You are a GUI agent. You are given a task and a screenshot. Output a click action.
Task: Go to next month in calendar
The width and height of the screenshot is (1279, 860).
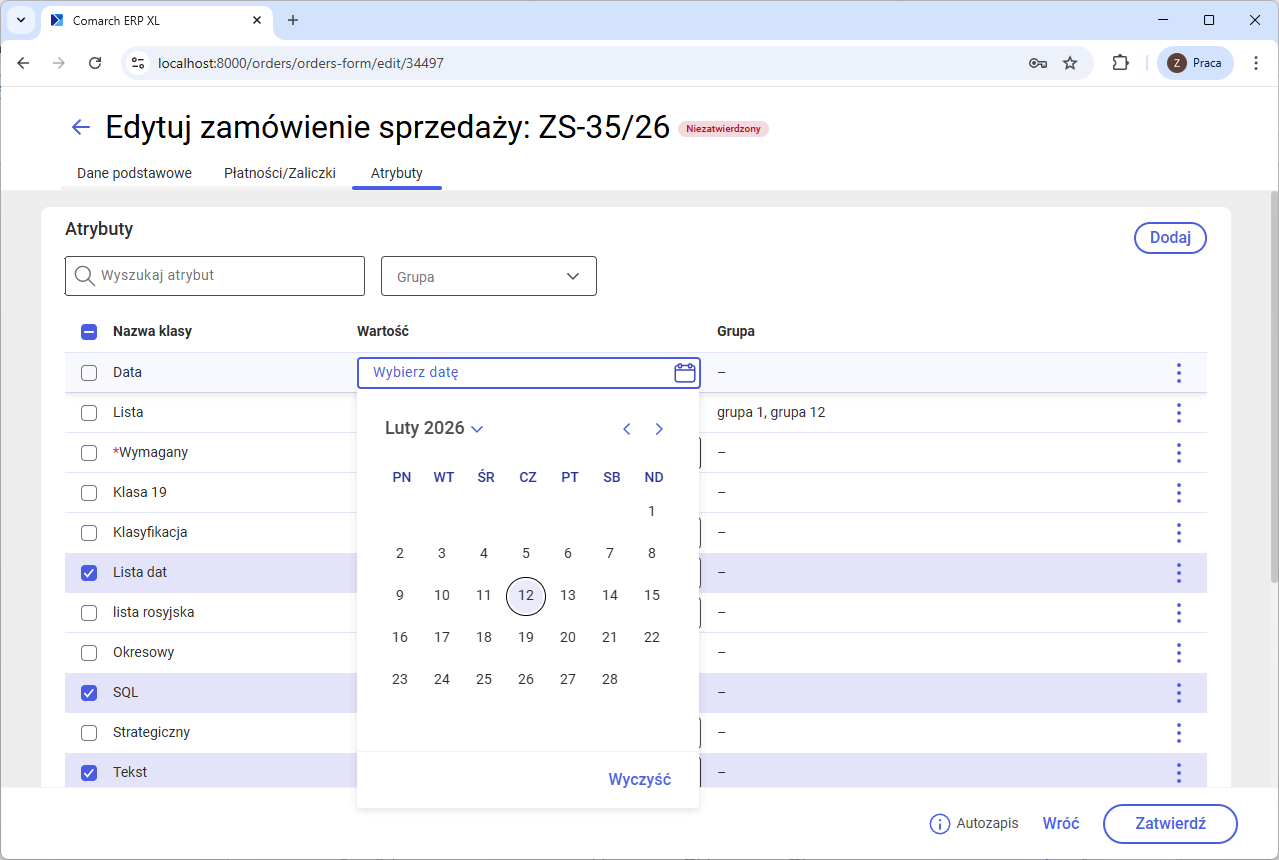pyautogui.click(x=659, y=428)
